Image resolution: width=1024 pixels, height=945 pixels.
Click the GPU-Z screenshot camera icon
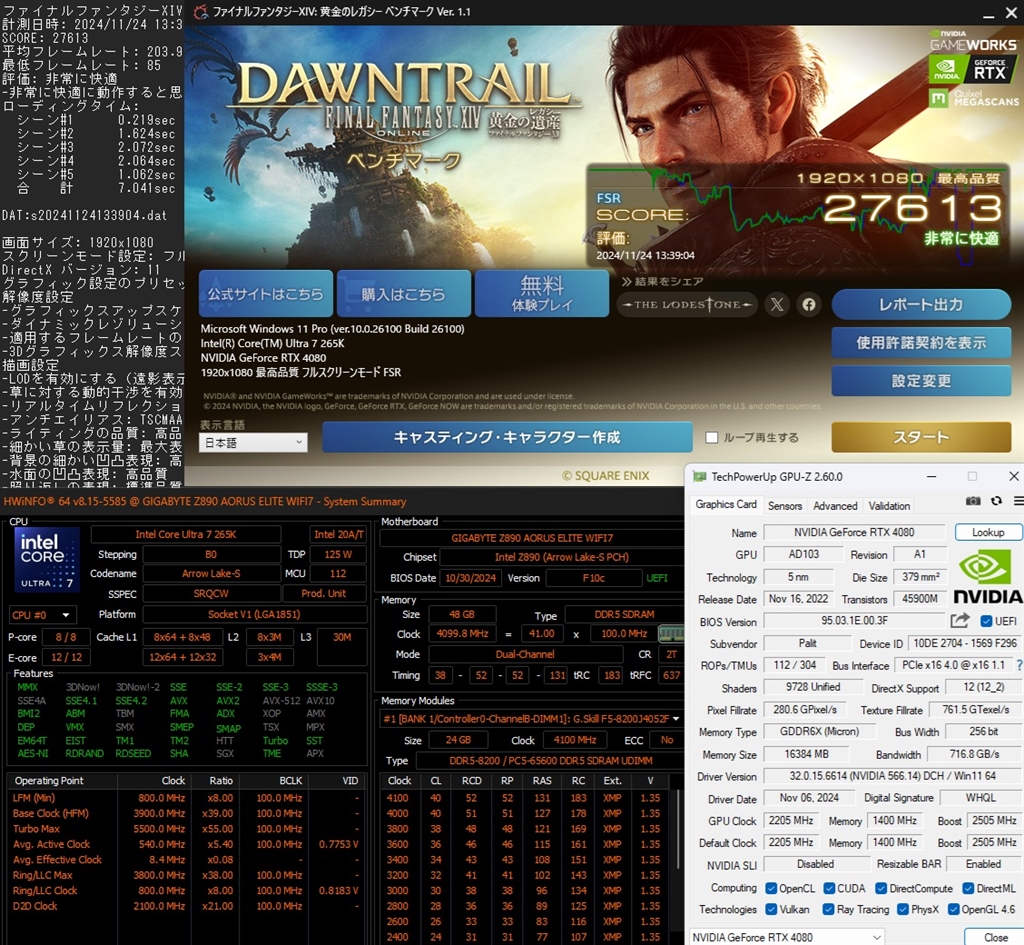[972, 501]
